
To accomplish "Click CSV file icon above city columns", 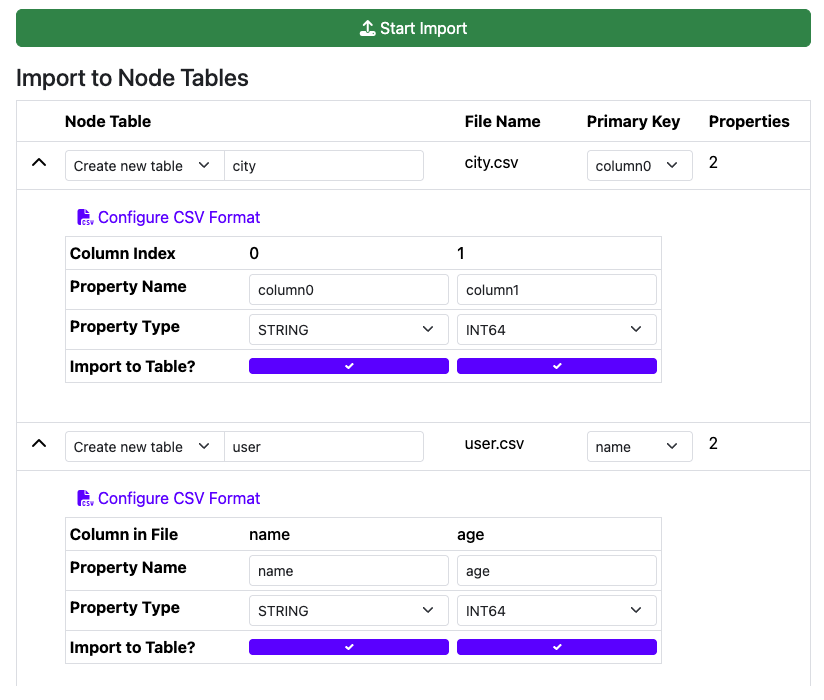I will pos(86,218).
